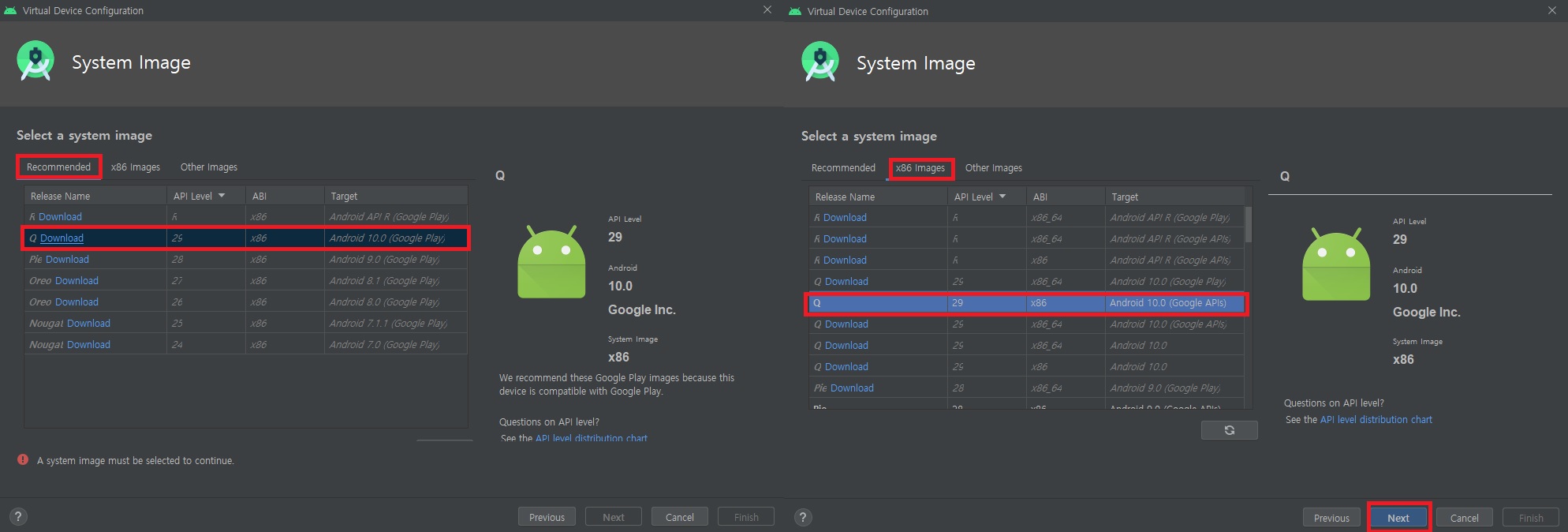Download Pie x86_64 image in right window

pyautogui.click(x=852, y=388)
